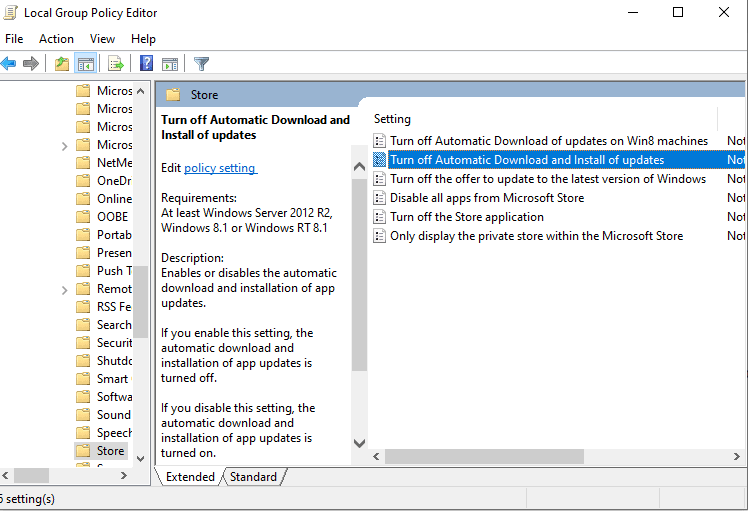Click description pane scroll up arrow
Screen dimensions: 748x511
[x=359, y=167]
